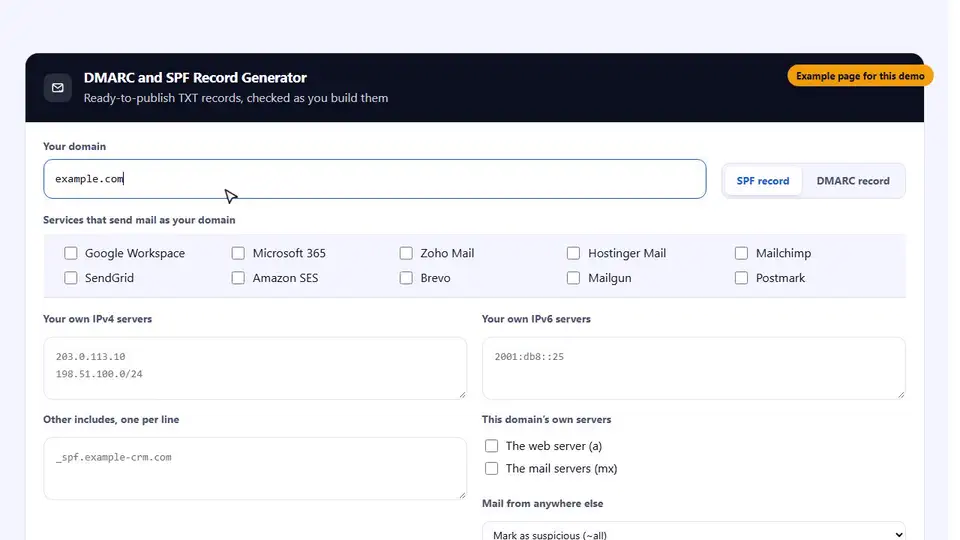The image size is (960, 540).
Task: Tick the Brevo checkbox
Action: [x=406, y=278]
